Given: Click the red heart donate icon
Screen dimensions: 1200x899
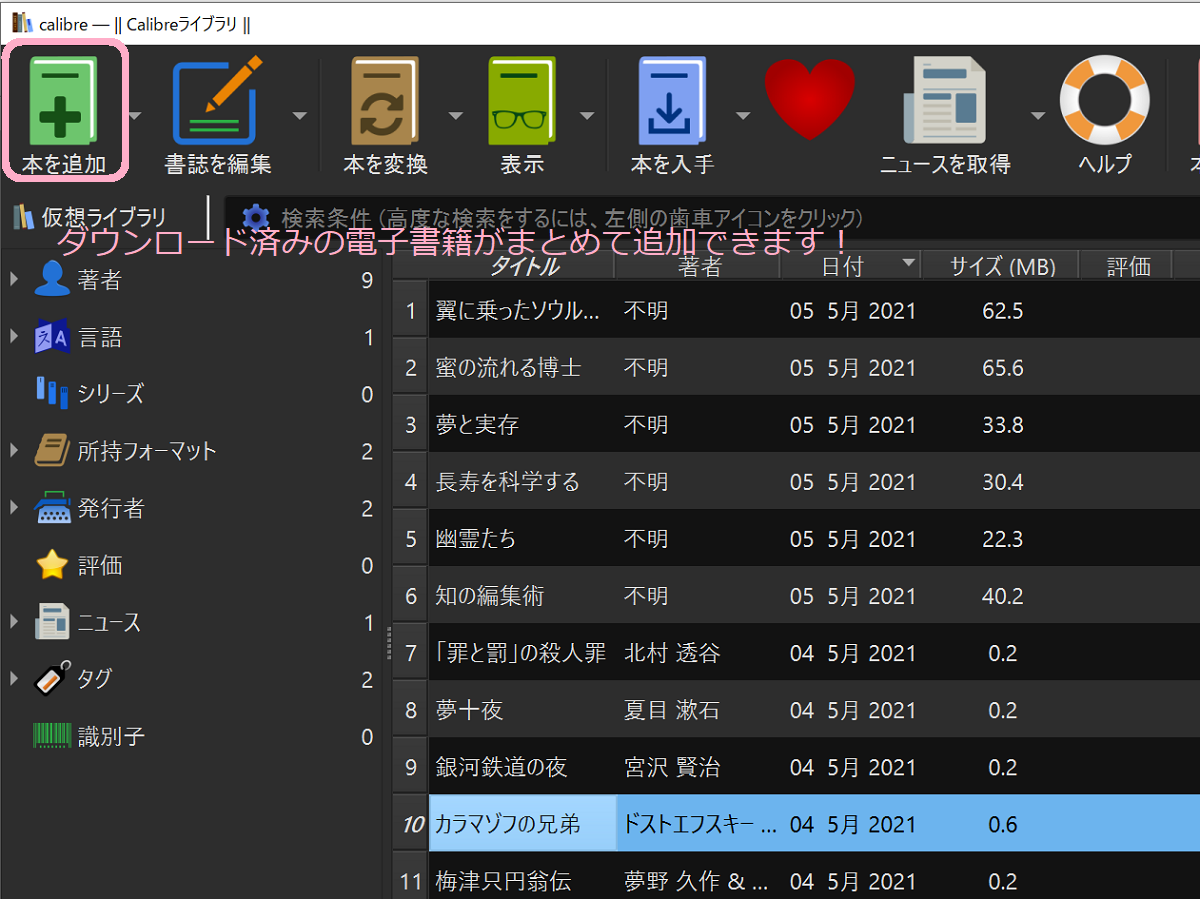Looking at the screenshot, I should click(811, 99).
